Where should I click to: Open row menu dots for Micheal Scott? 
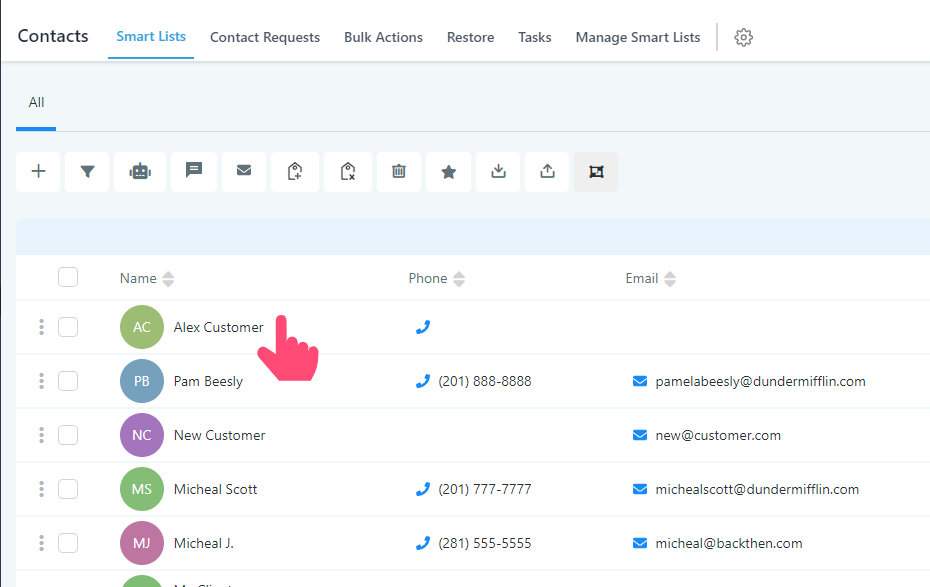42,489
